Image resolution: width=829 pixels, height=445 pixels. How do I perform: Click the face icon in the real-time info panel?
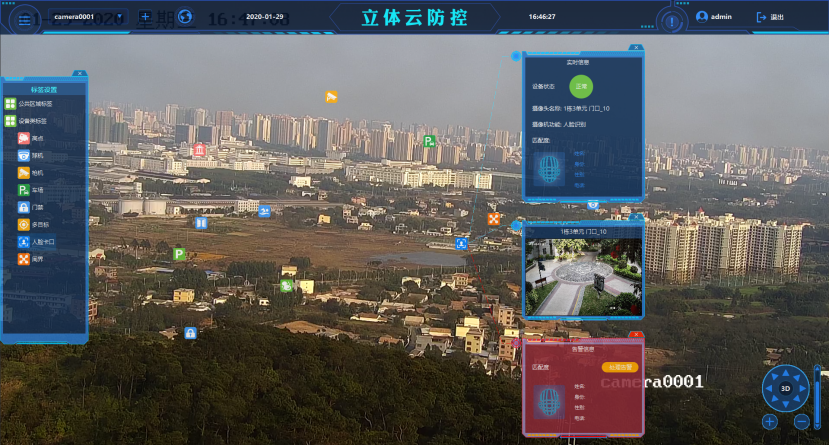coord(549,169)
